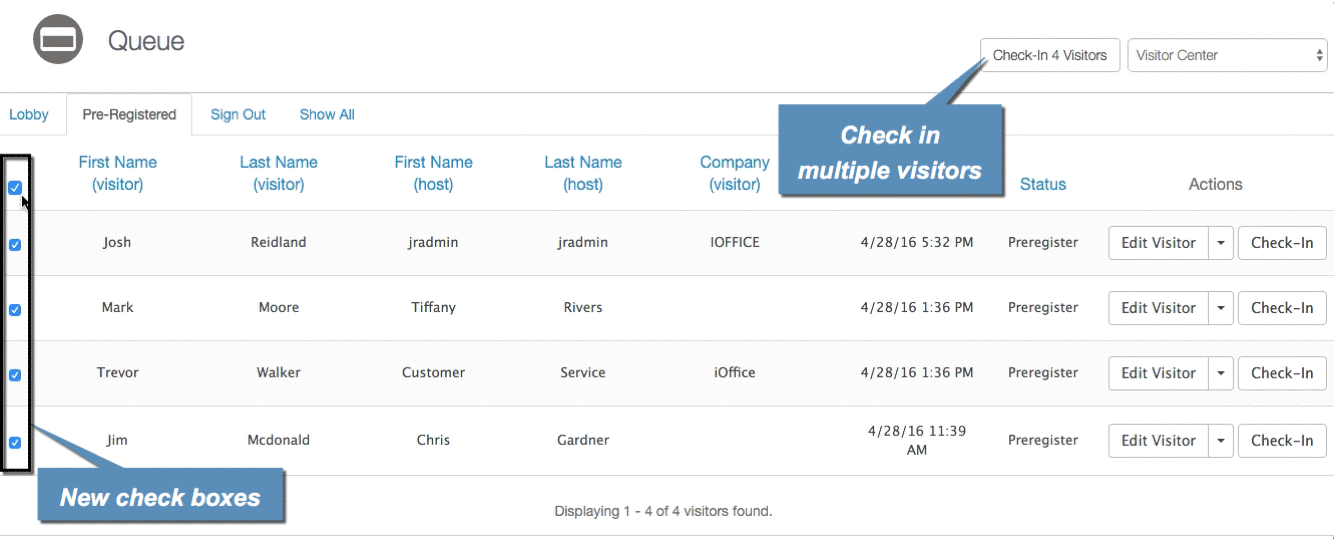Uncheck the checkbox for Josh Reidland
This screenshot has height=540, width=1334.
pos(15,244)
